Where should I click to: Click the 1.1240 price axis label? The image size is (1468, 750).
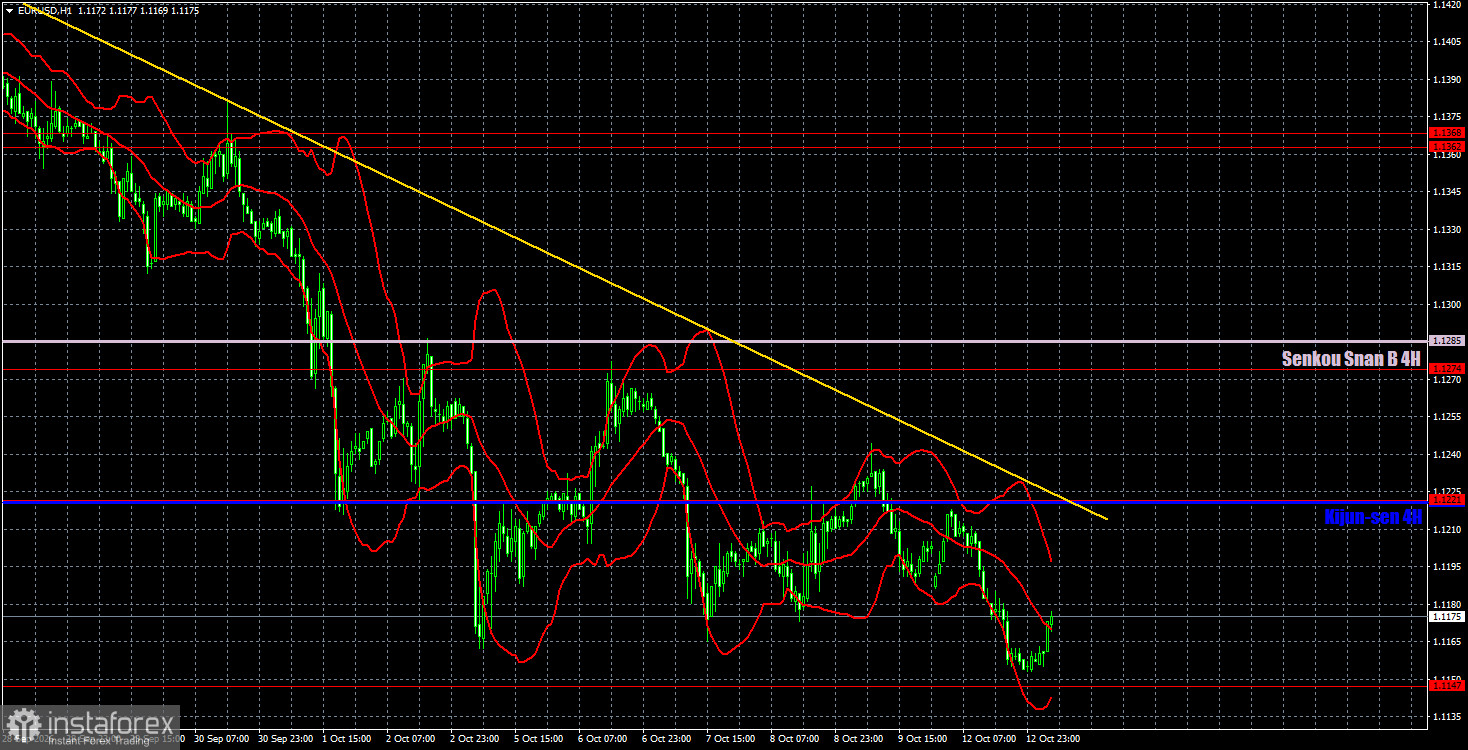pyautogui.click(x=1447, y=455)
